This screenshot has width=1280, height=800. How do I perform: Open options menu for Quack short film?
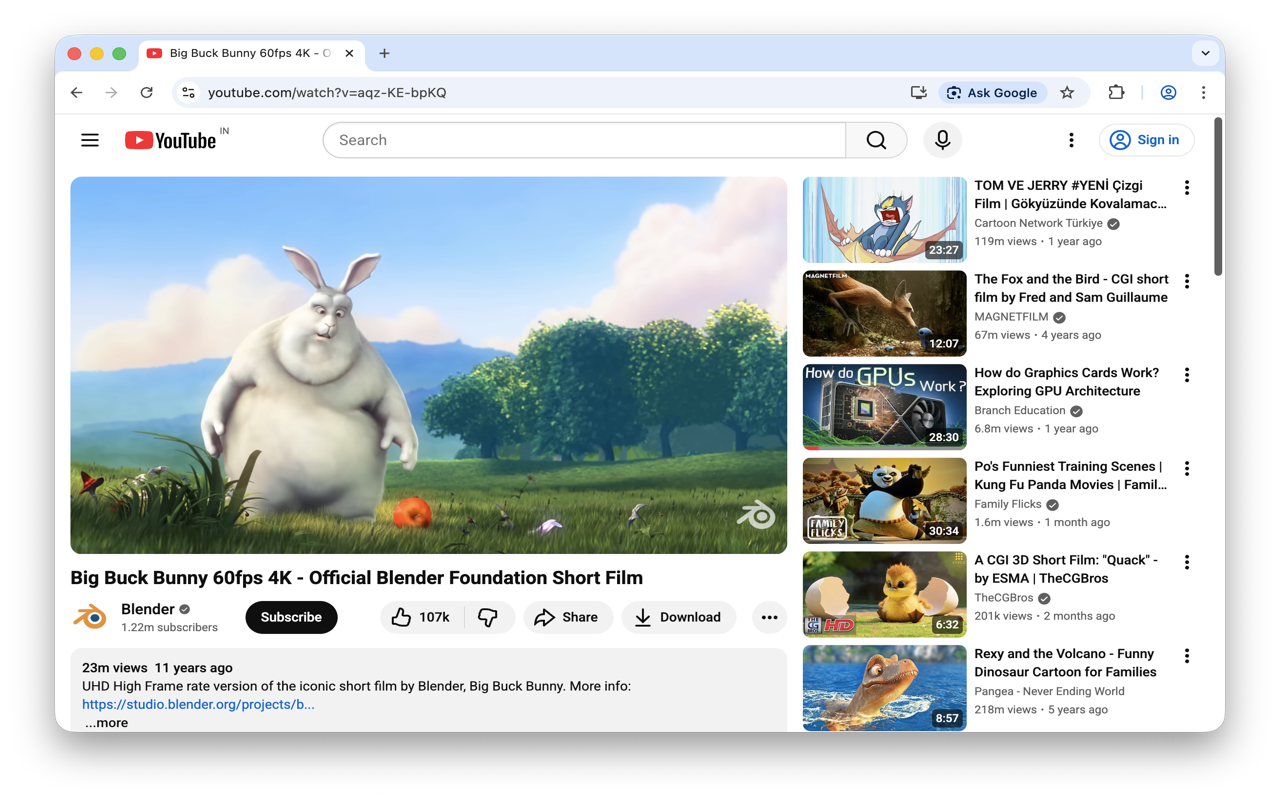coord(1187,562)
